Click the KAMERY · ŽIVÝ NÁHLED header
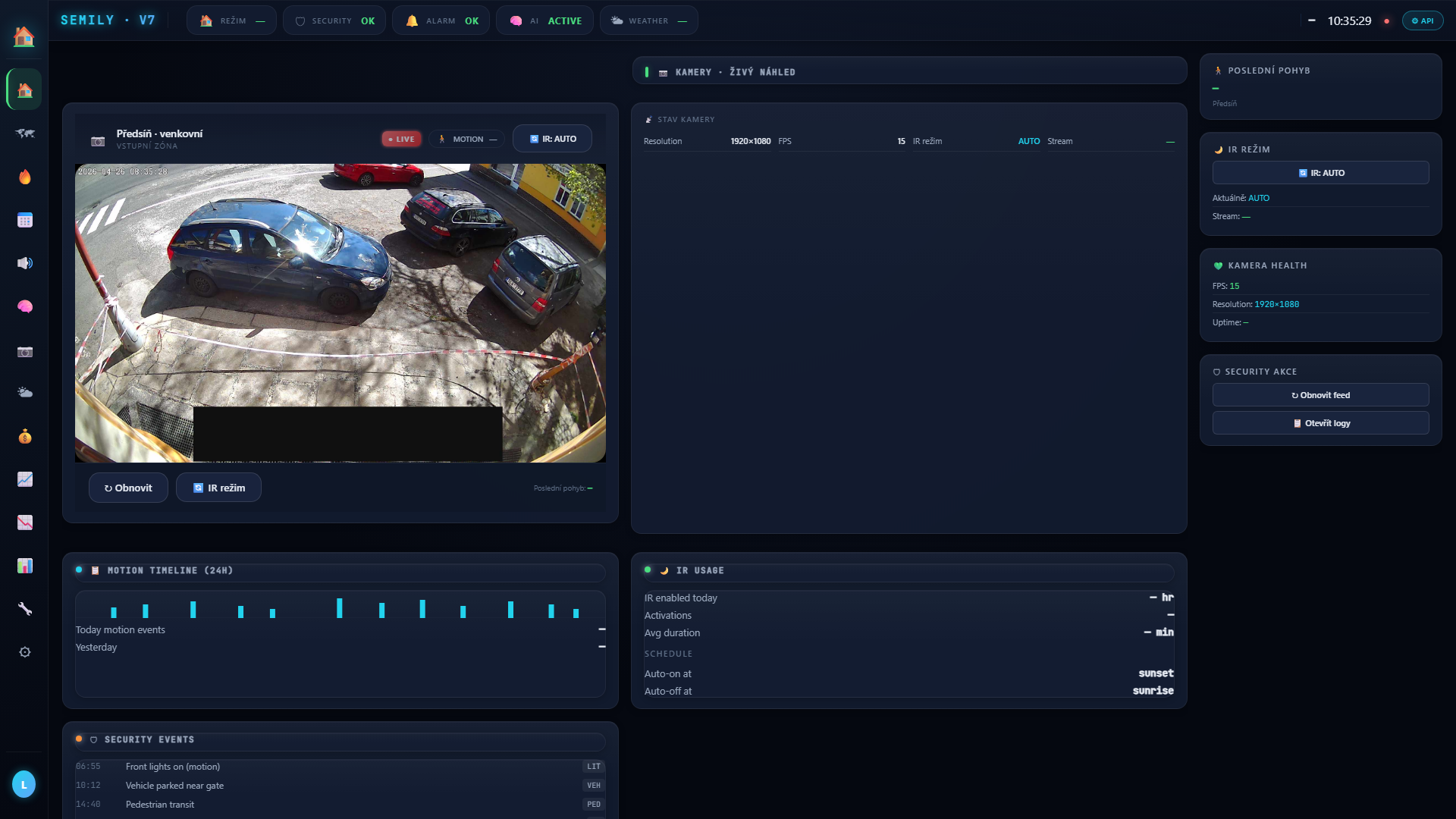Viewport: 1456px width, 819px height. point(909,71)
